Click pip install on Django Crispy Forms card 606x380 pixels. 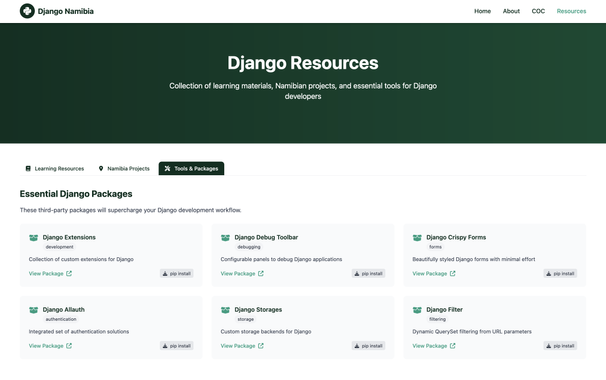click(x=560, y=274)
